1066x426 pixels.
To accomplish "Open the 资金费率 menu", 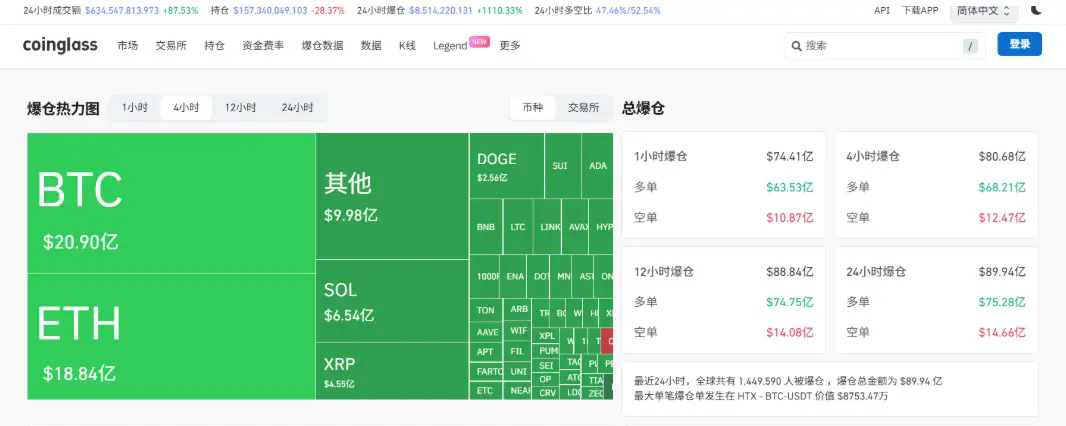I will [263, 45].
